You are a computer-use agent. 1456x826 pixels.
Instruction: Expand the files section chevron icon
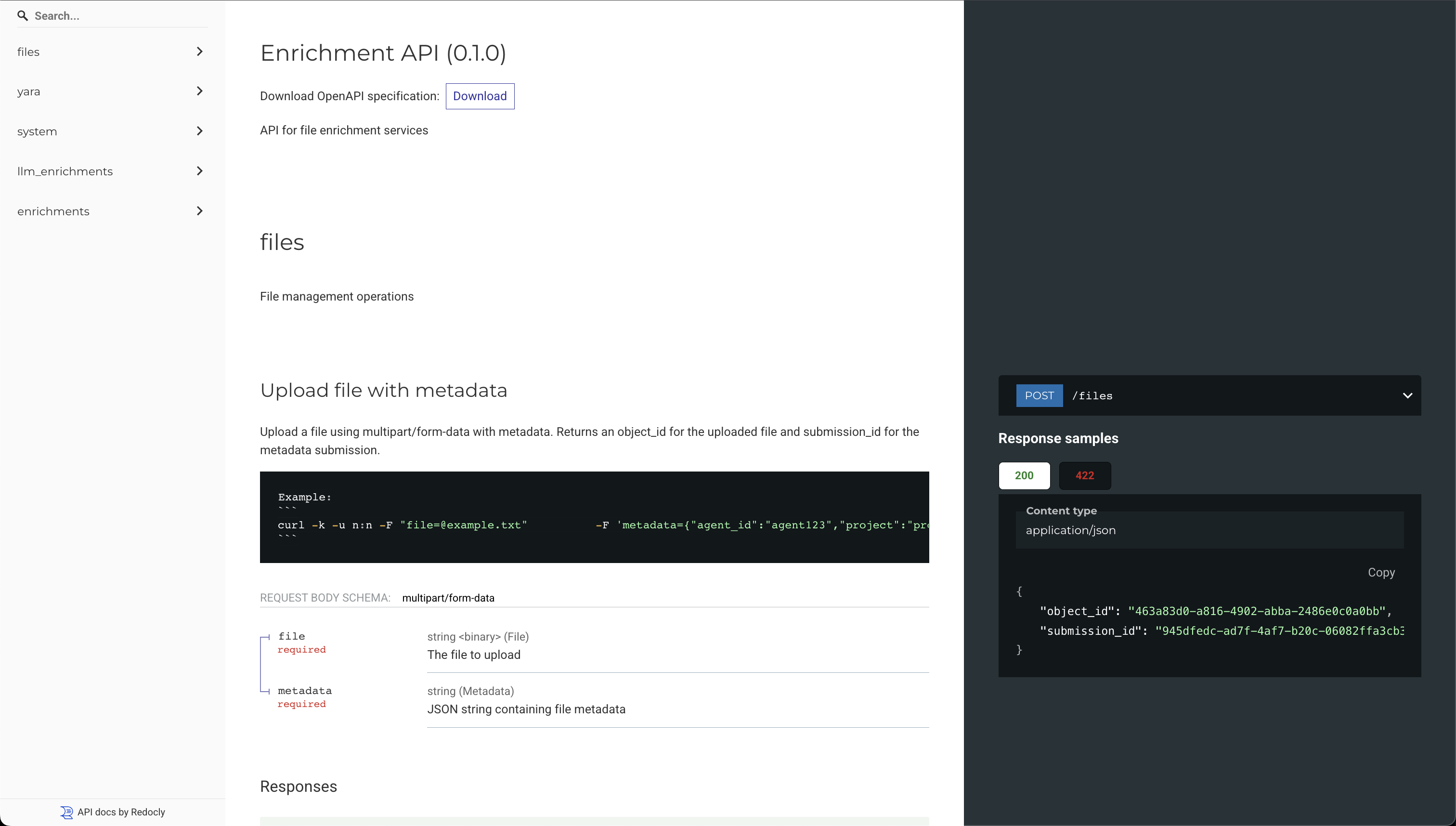click(x=200, y=52)
